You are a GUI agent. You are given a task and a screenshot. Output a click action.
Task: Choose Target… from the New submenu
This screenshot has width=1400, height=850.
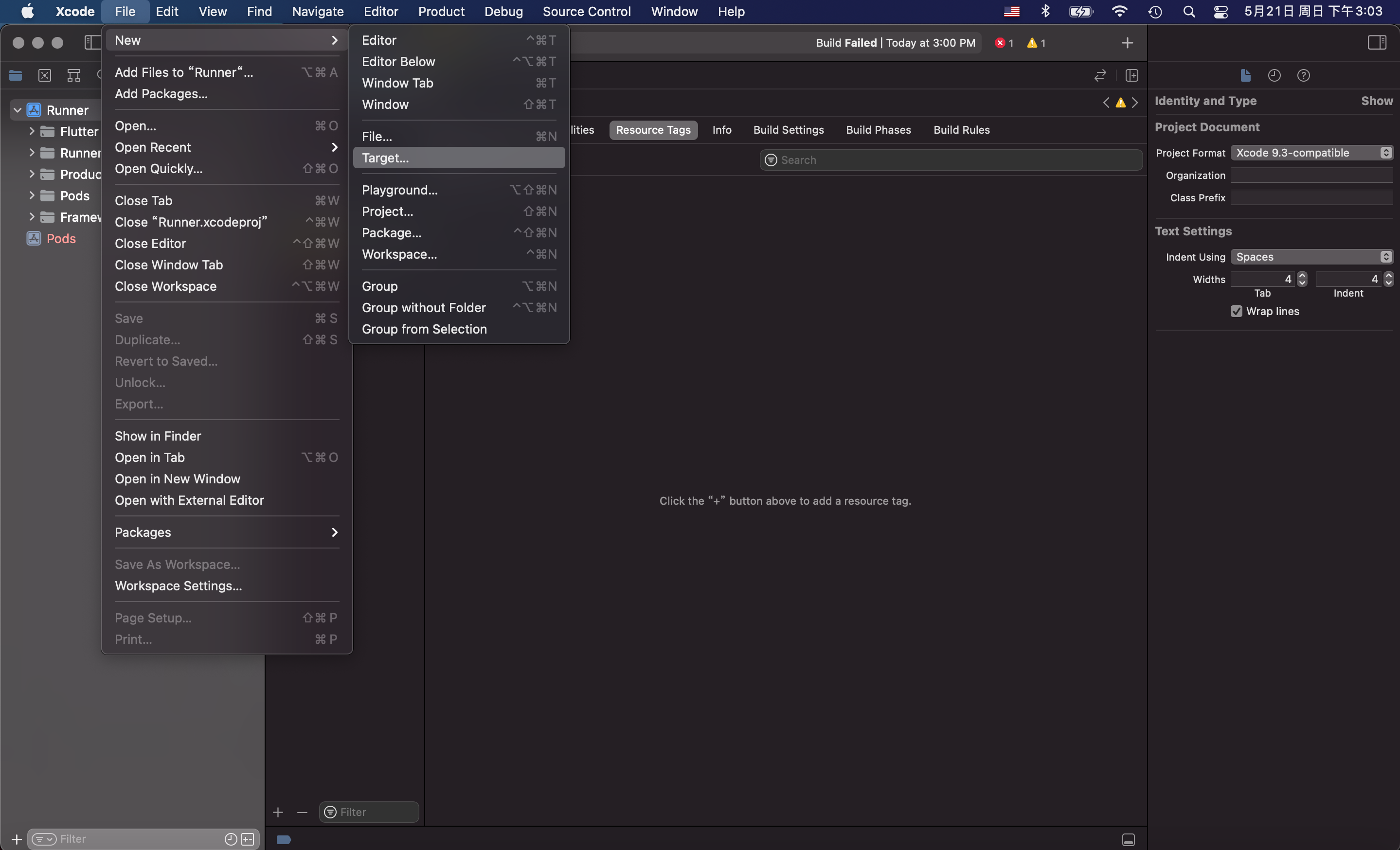tap(459, 158)
